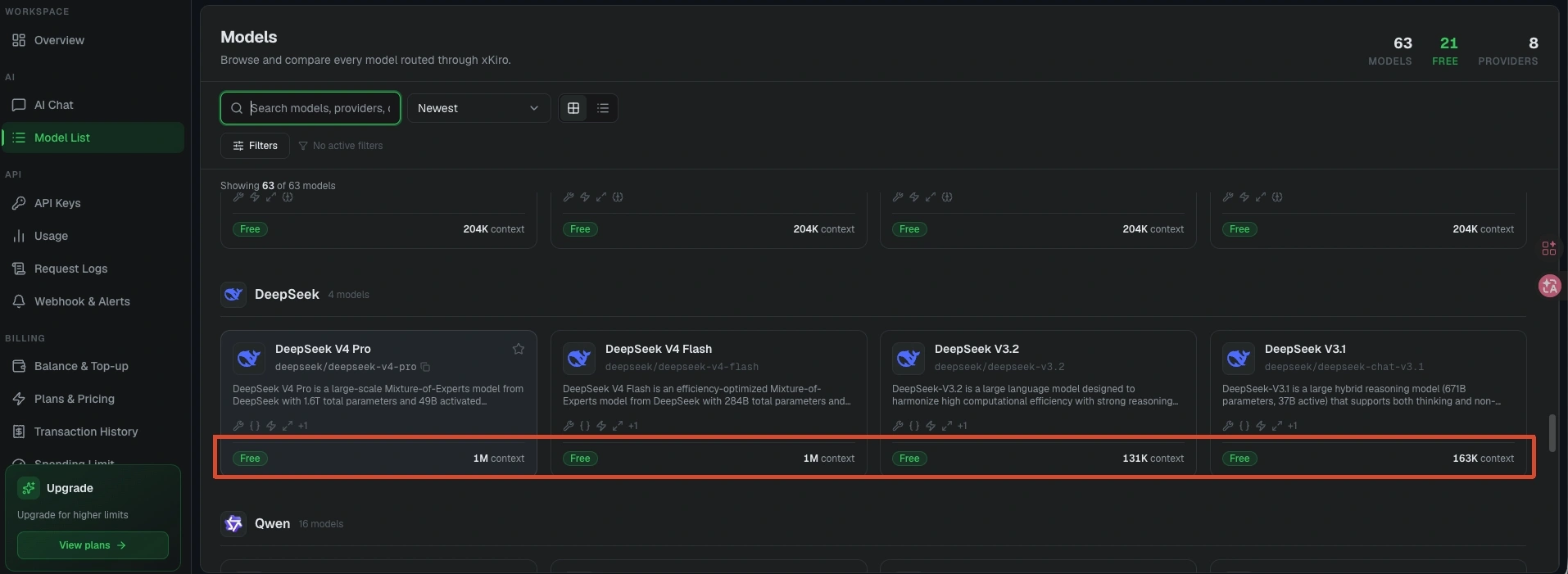Click the 21 FREE models counter
The width and height of the screenshot is (1568, 574).
tap(1446, 50)
